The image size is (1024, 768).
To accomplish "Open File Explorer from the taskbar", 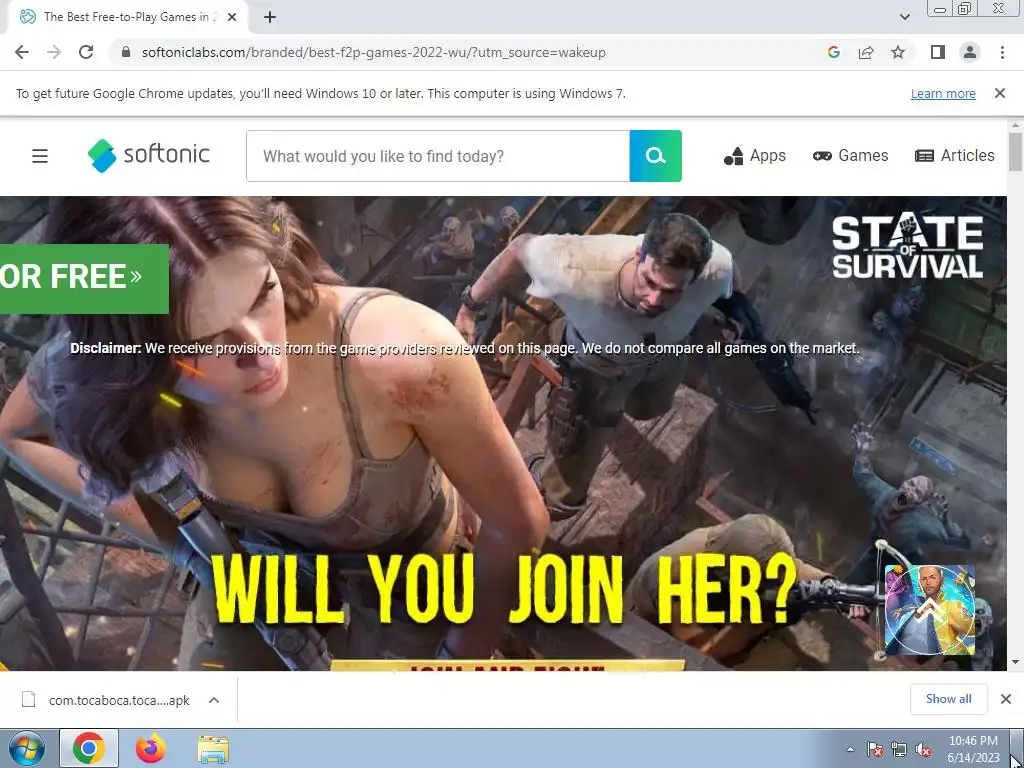I will tap(214, 750).
